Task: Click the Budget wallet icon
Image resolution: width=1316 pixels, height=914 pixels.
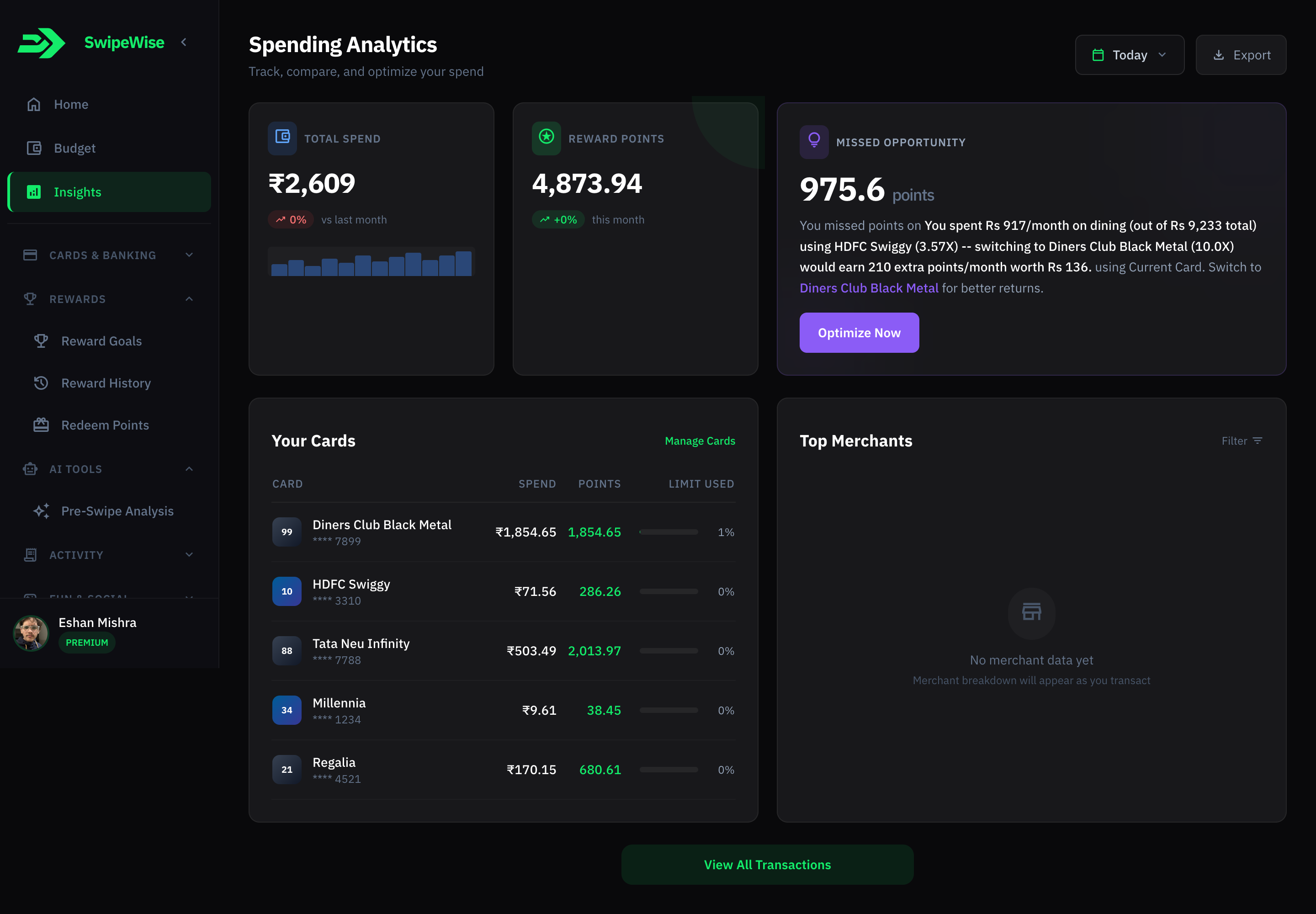Action: 34,149
